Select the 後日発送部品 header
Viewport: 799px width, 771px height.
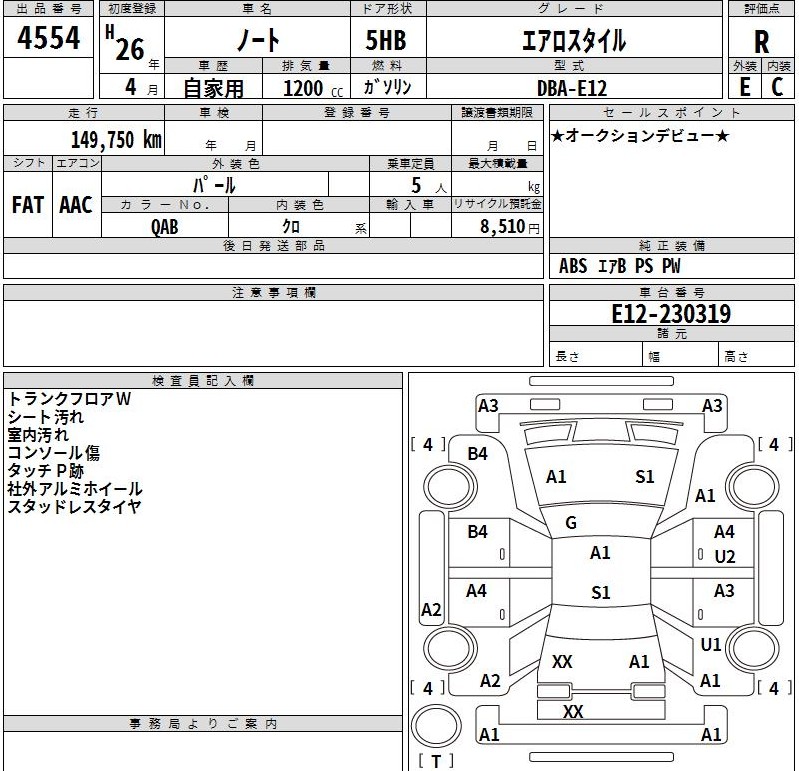click(274, 246)
